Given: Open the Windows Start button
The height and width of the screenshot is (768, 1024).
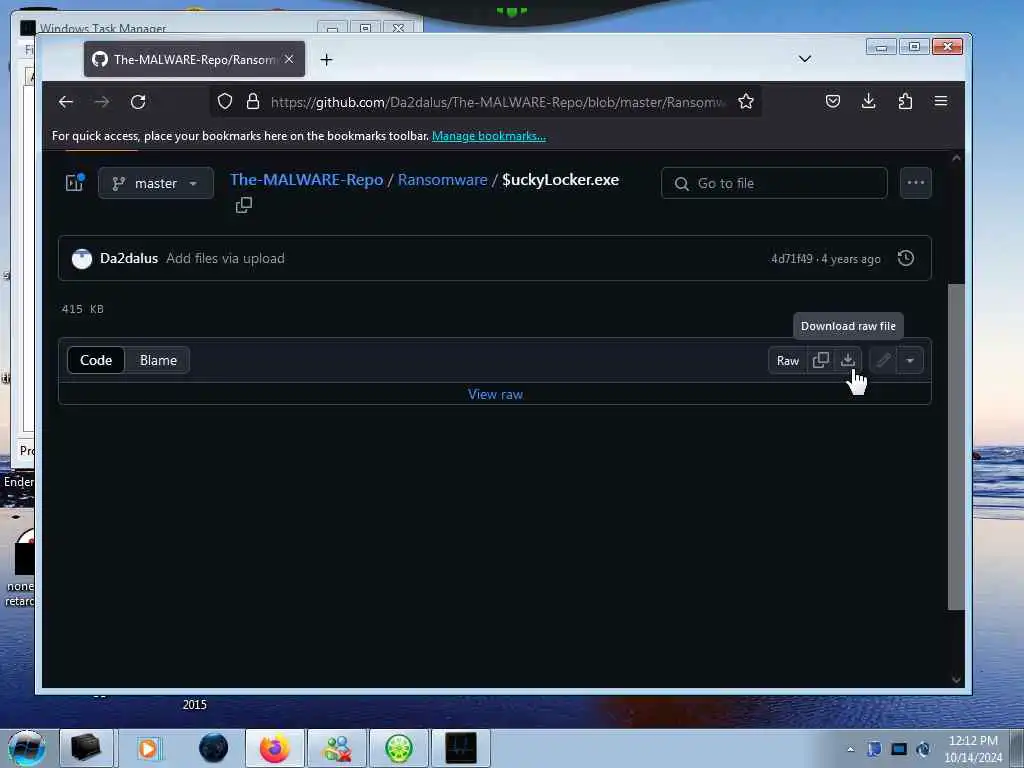Looking at the screenshot, I should 26,748.
